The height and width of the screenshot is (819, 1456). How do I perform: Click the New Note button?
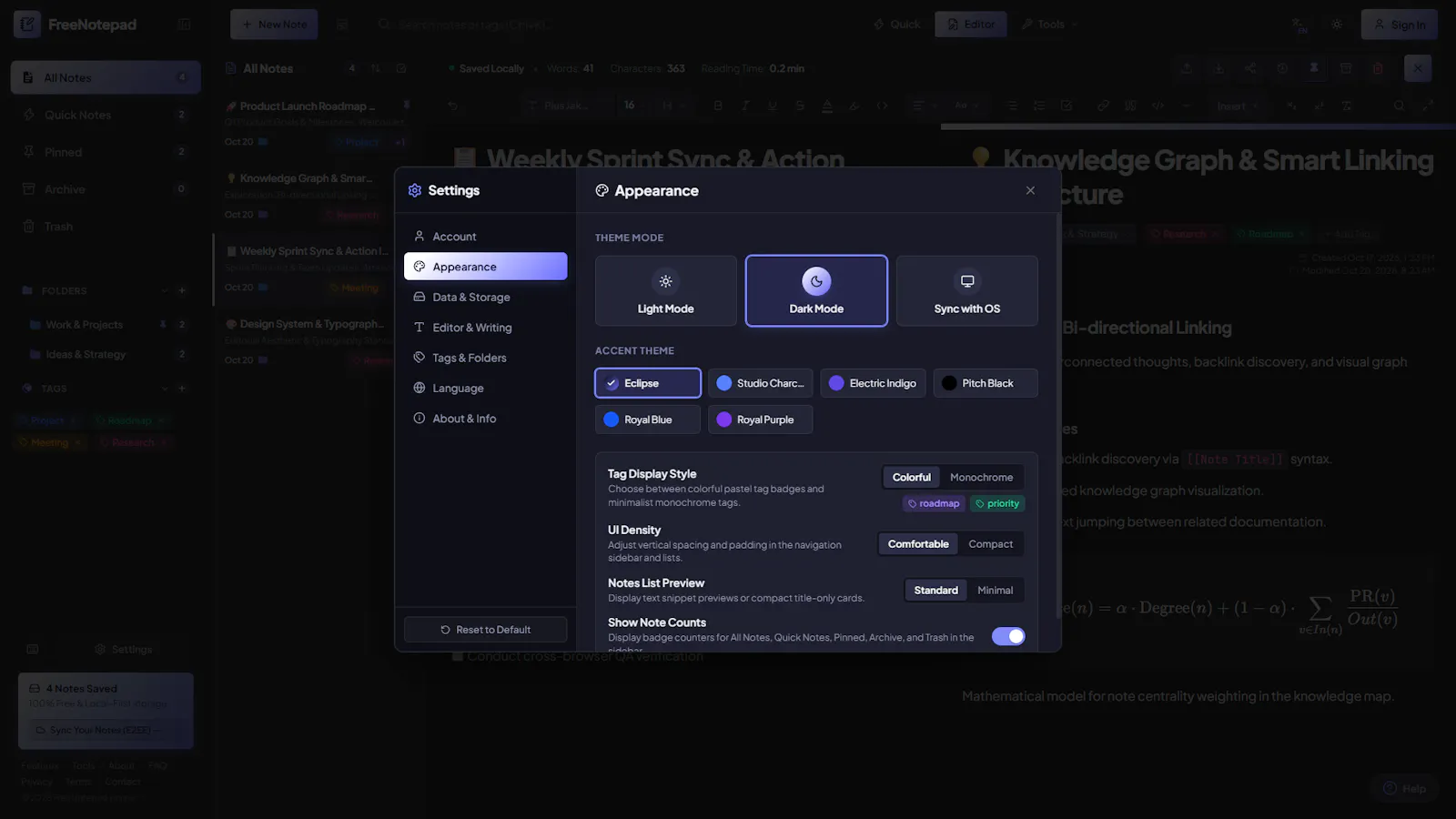pos(274,25)
